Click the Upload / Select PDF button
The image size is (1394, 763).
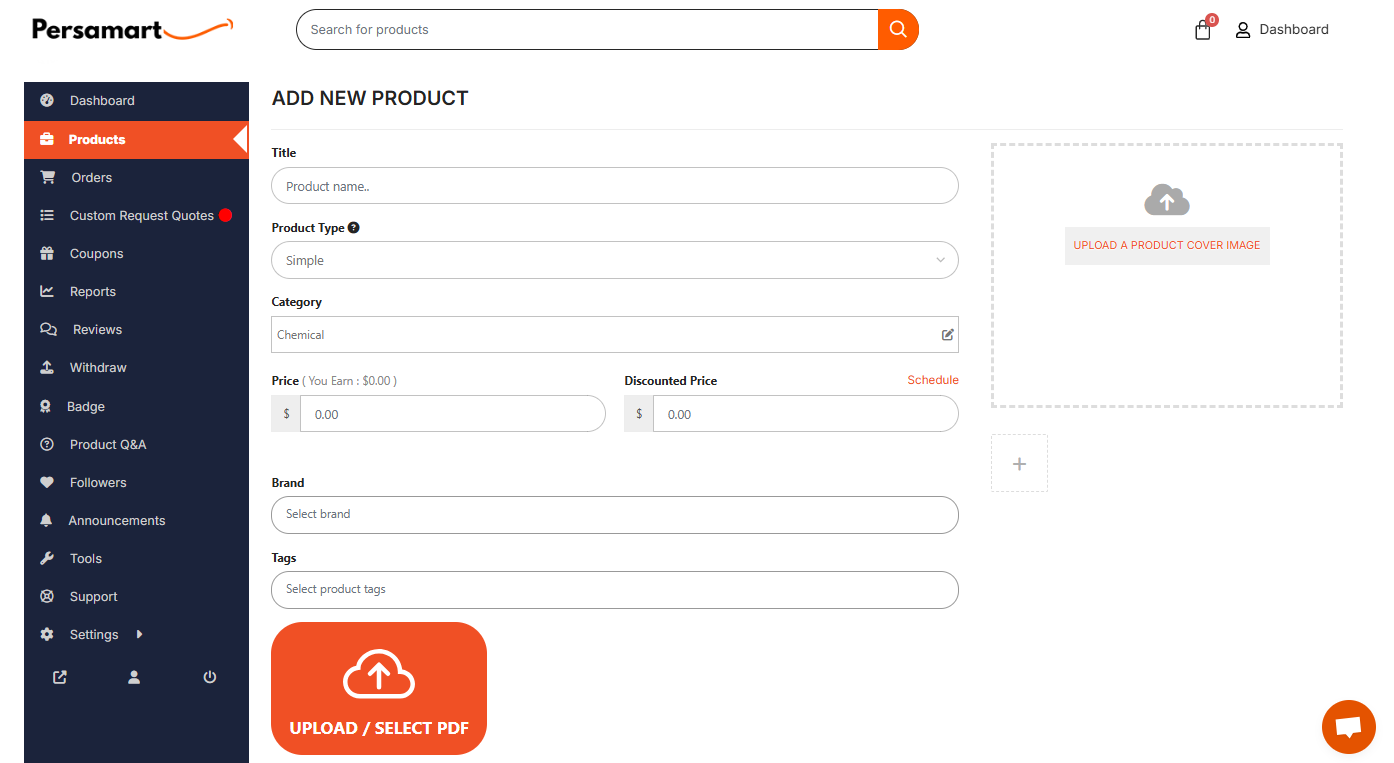click(379, 688)
